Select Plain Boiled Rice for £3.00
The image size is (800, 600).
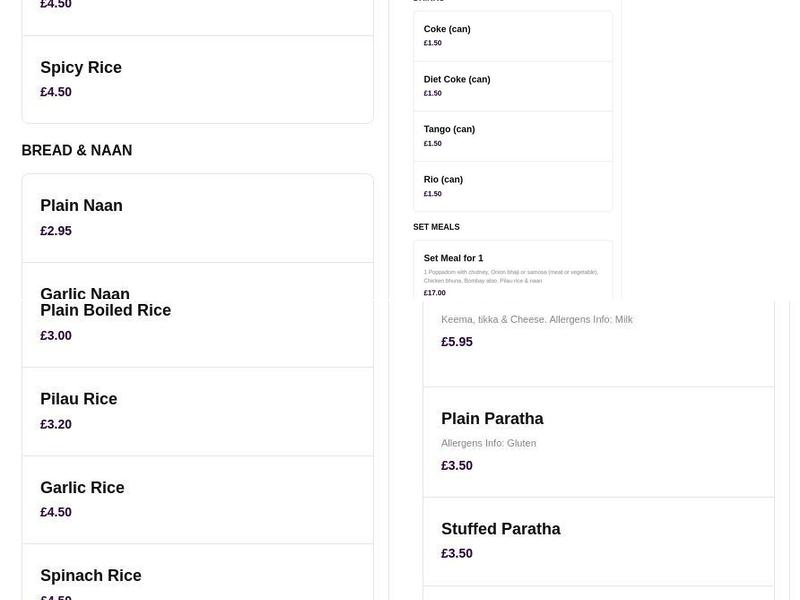197,323
